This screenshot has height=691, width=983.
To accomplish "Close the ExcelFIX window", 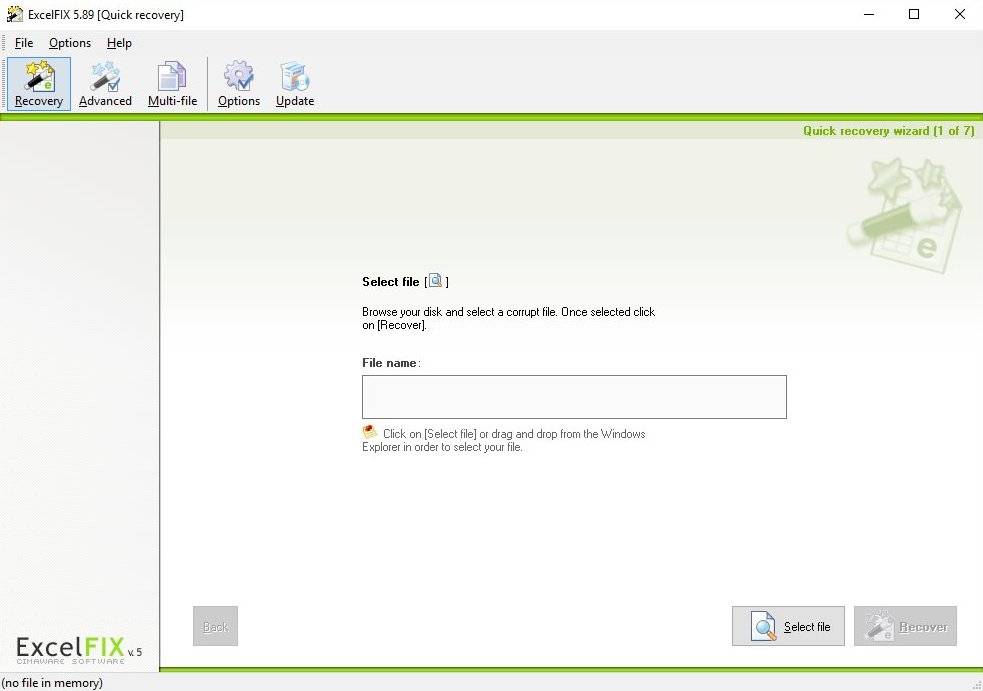I will 960,14.
